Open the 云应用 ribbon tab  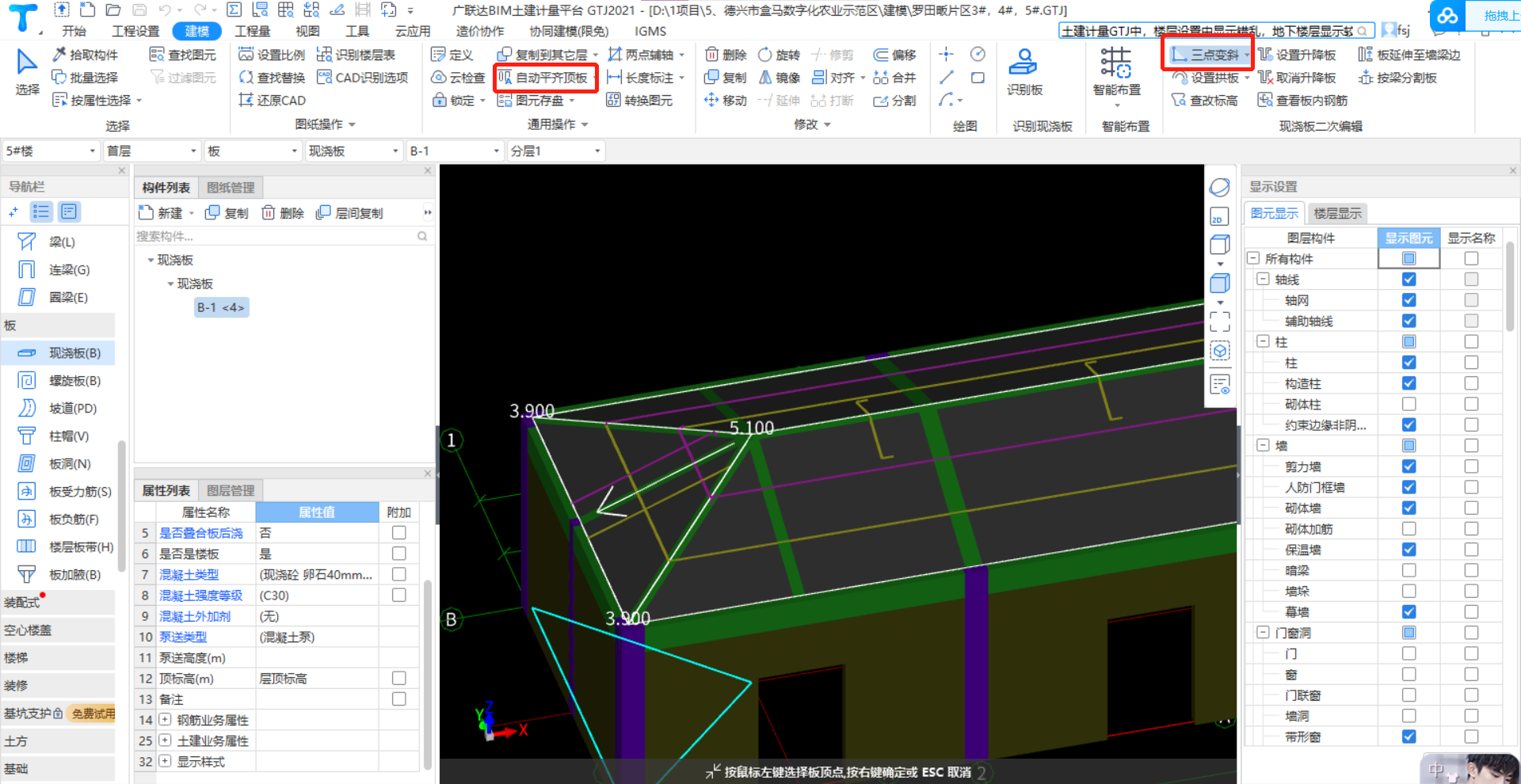(413, 31)
